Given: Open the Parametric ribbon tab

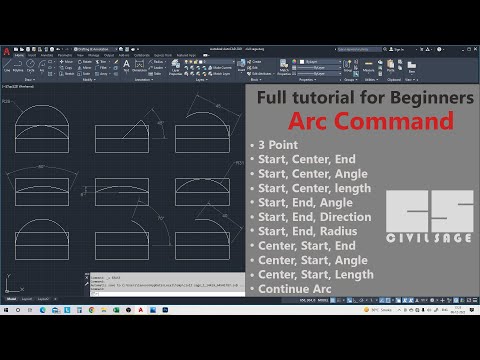Looking at the screenshot, I should pos(65,55).
